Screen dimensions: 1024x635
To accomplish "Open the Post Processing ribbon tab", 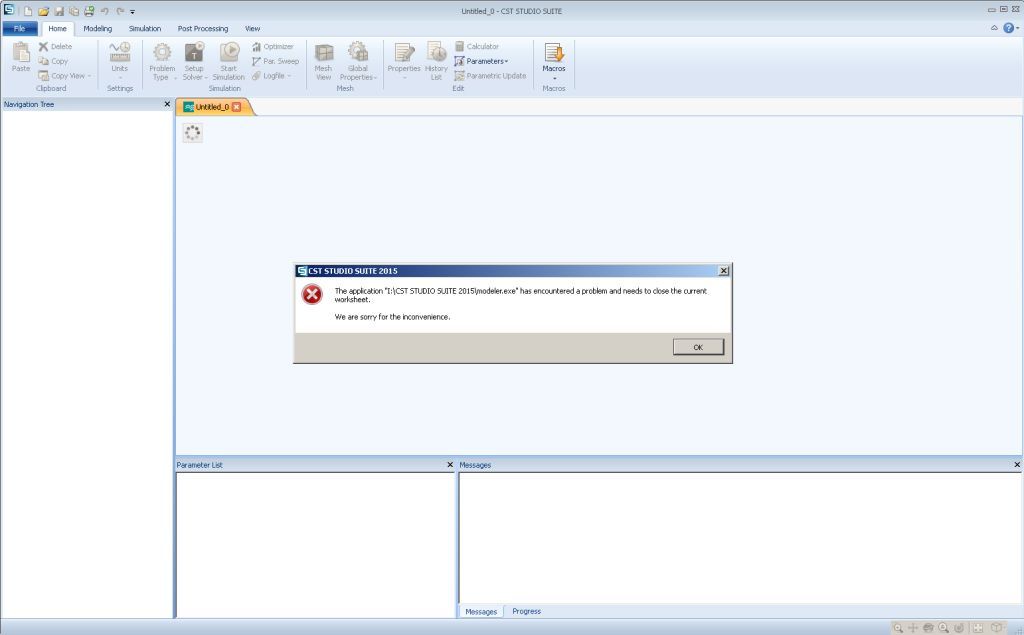I will [x=203, y=29].
